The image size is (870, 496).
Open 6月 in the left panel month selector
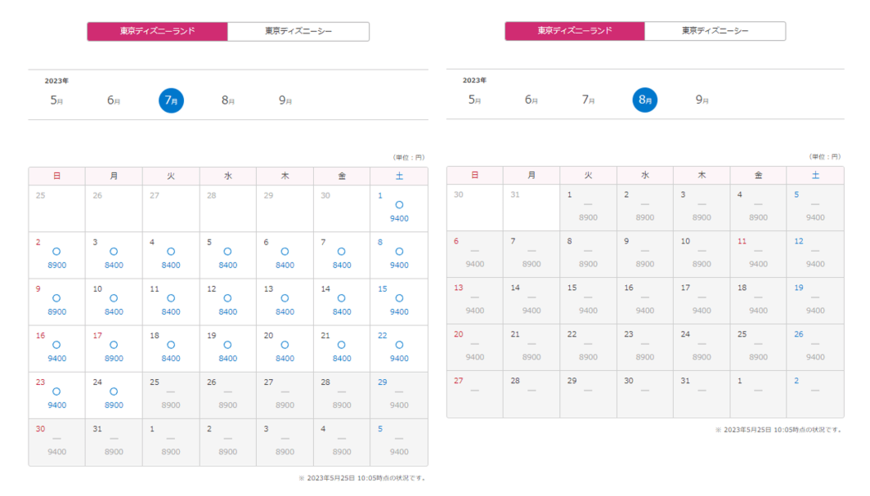click(x=114, y=100)
